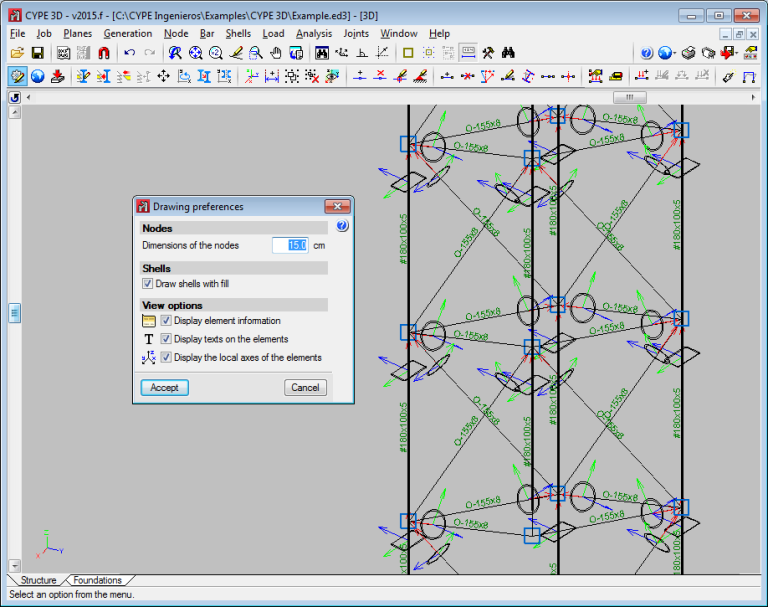This screenshot has width=768, height=607.
Task: Click the red download arrow tray icon
Action: pos(58,76)
